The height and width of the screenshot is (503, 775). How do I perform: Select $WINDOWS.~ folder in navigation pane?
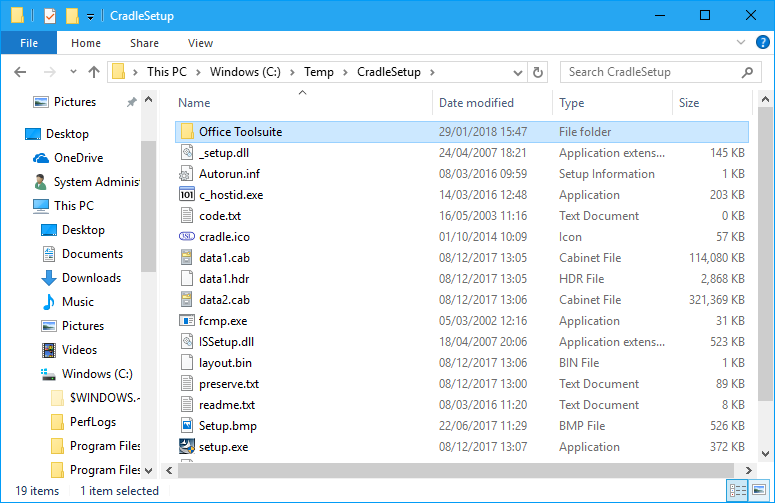(105, 398)
